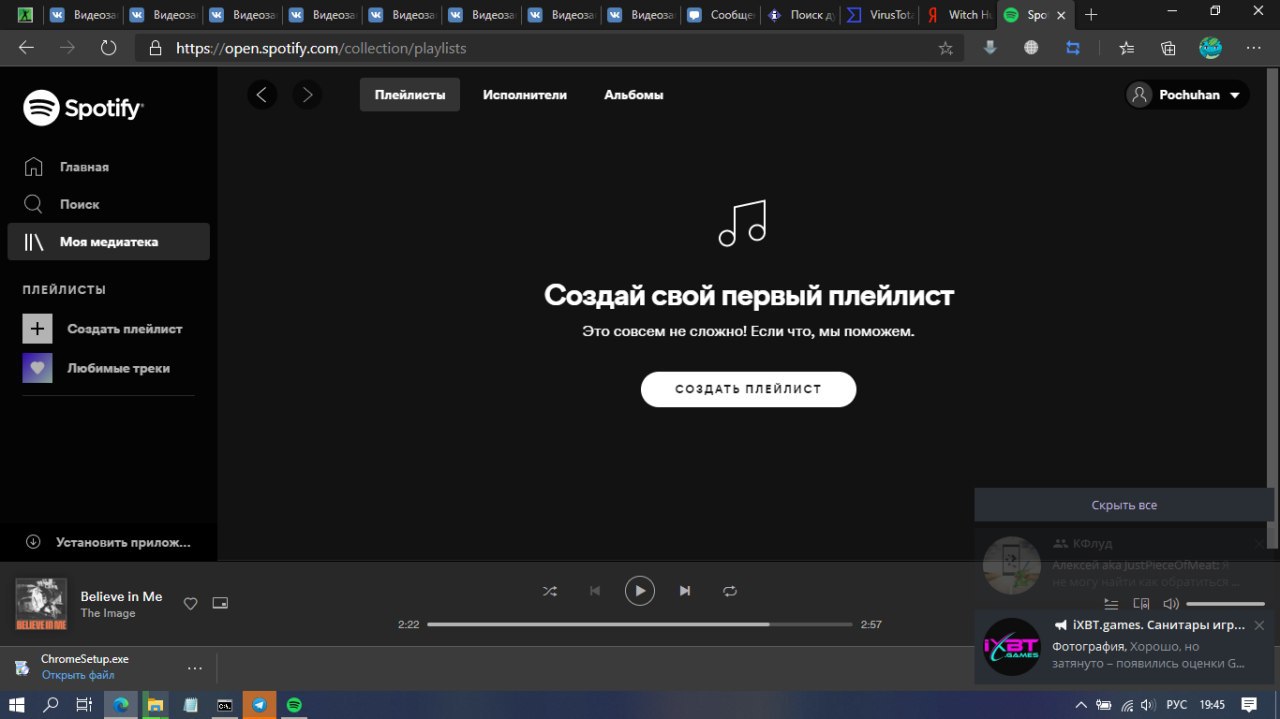Image resolution: width=1280 pixels, height=719 pixels.
Task: Add page to favorites with star icon
Action: point(946,48)
